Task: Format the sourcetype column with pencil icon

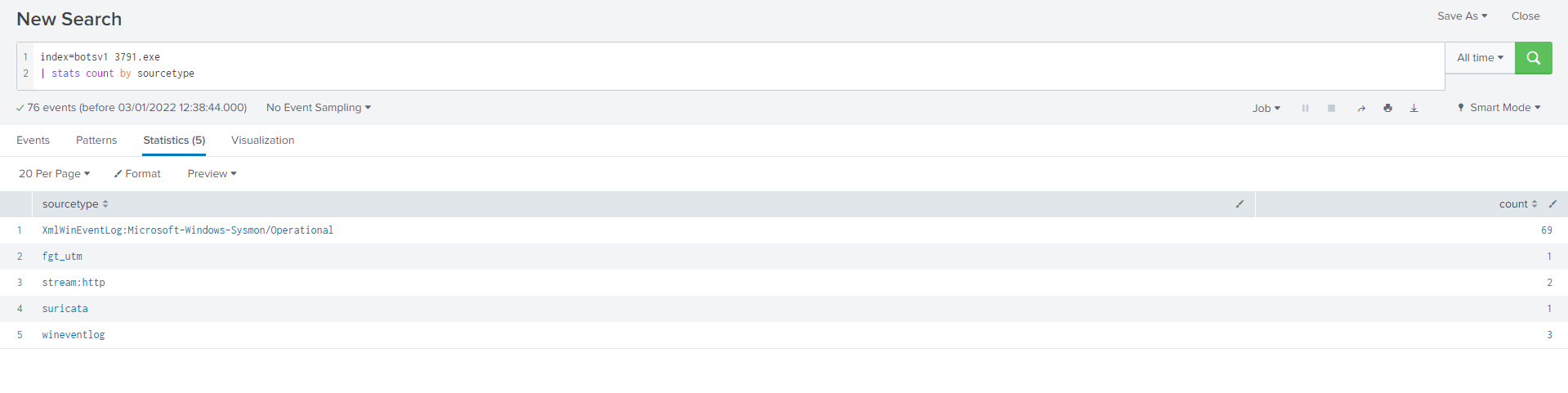Action: click(x=1240, y=204)
